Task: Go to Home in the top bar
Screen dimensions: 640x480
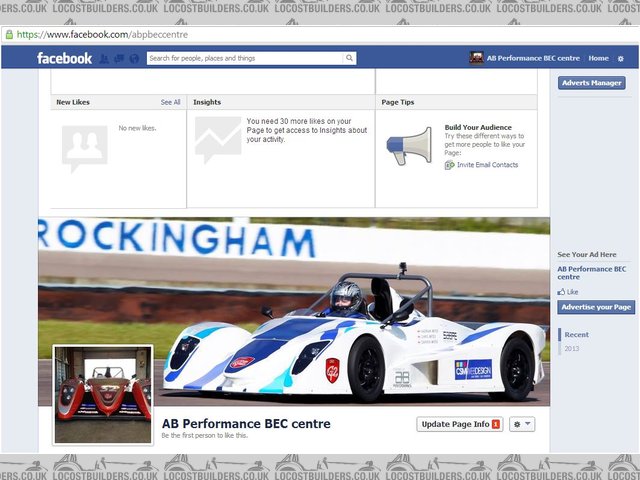Action: [598, 58]
